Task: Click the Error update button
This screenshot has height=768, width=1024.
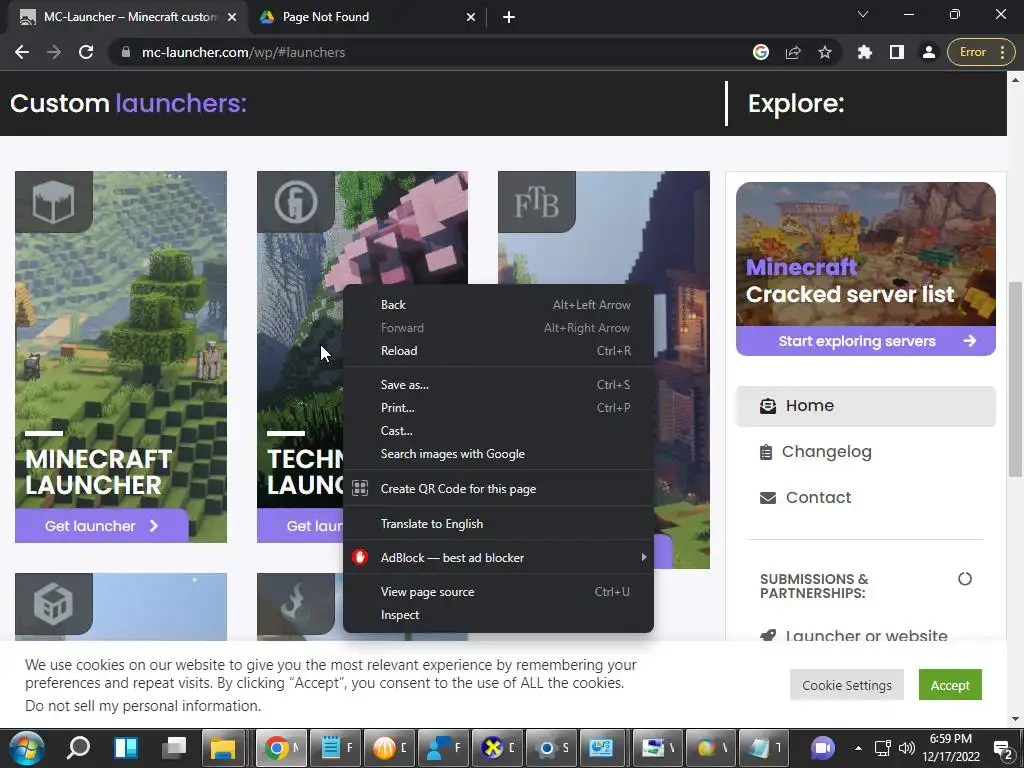Action: [980, 52]
